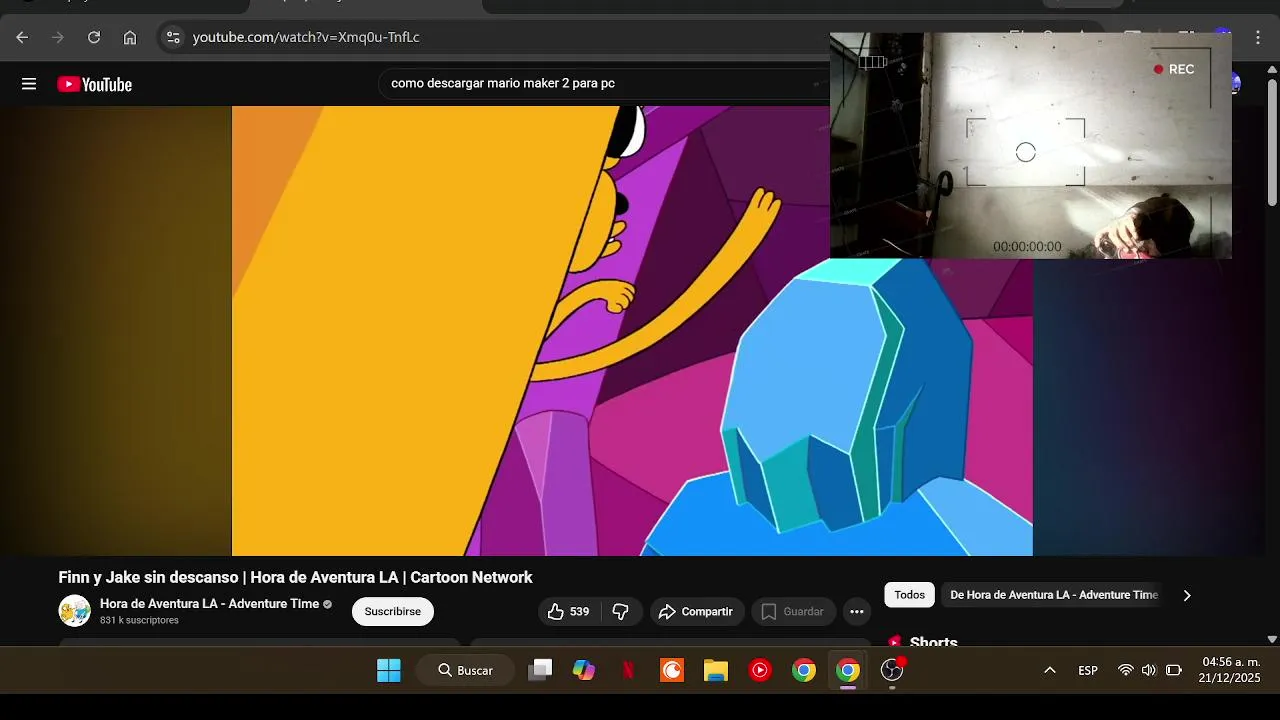Select the Todos filter chip
This screenshot has height=720, width=1280.
pyautogui.click(x=909, y=595)
